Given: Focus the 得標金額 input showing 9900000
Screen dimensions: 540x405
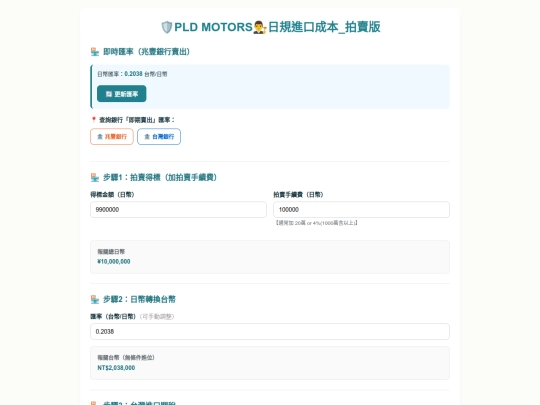Looking at the screenshot, I should click(178, 209).
